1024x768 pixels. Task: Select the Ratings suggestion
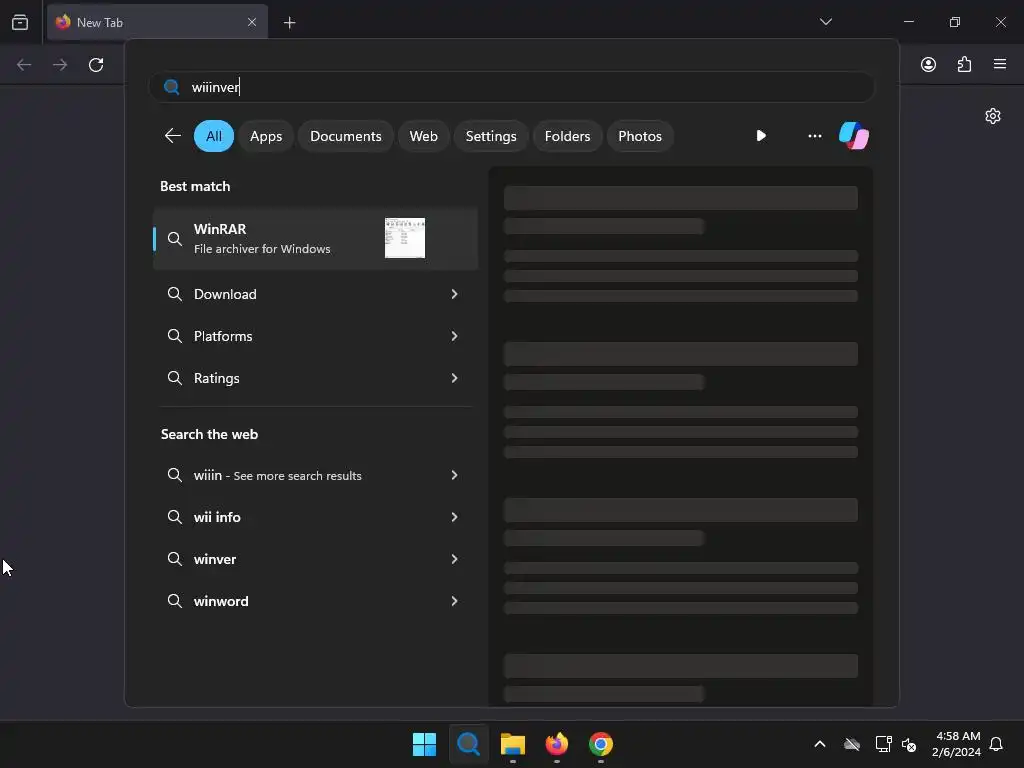(x=315, y=378)
